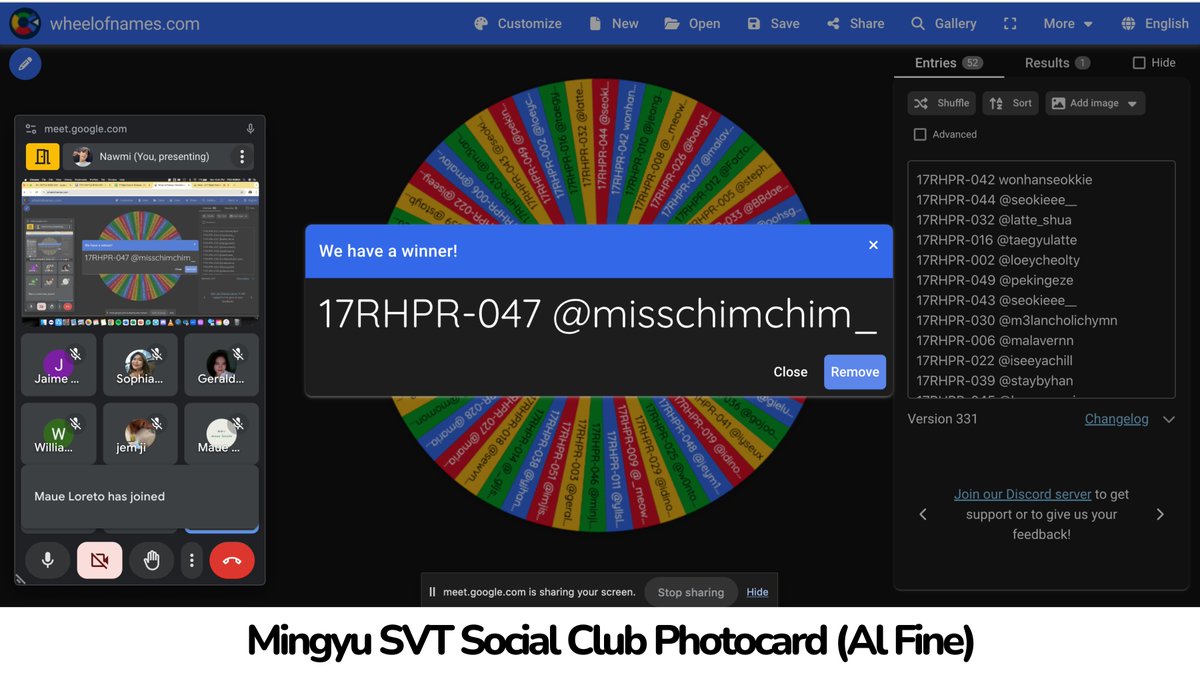Open Meet more options menu

tap(192, 561)
